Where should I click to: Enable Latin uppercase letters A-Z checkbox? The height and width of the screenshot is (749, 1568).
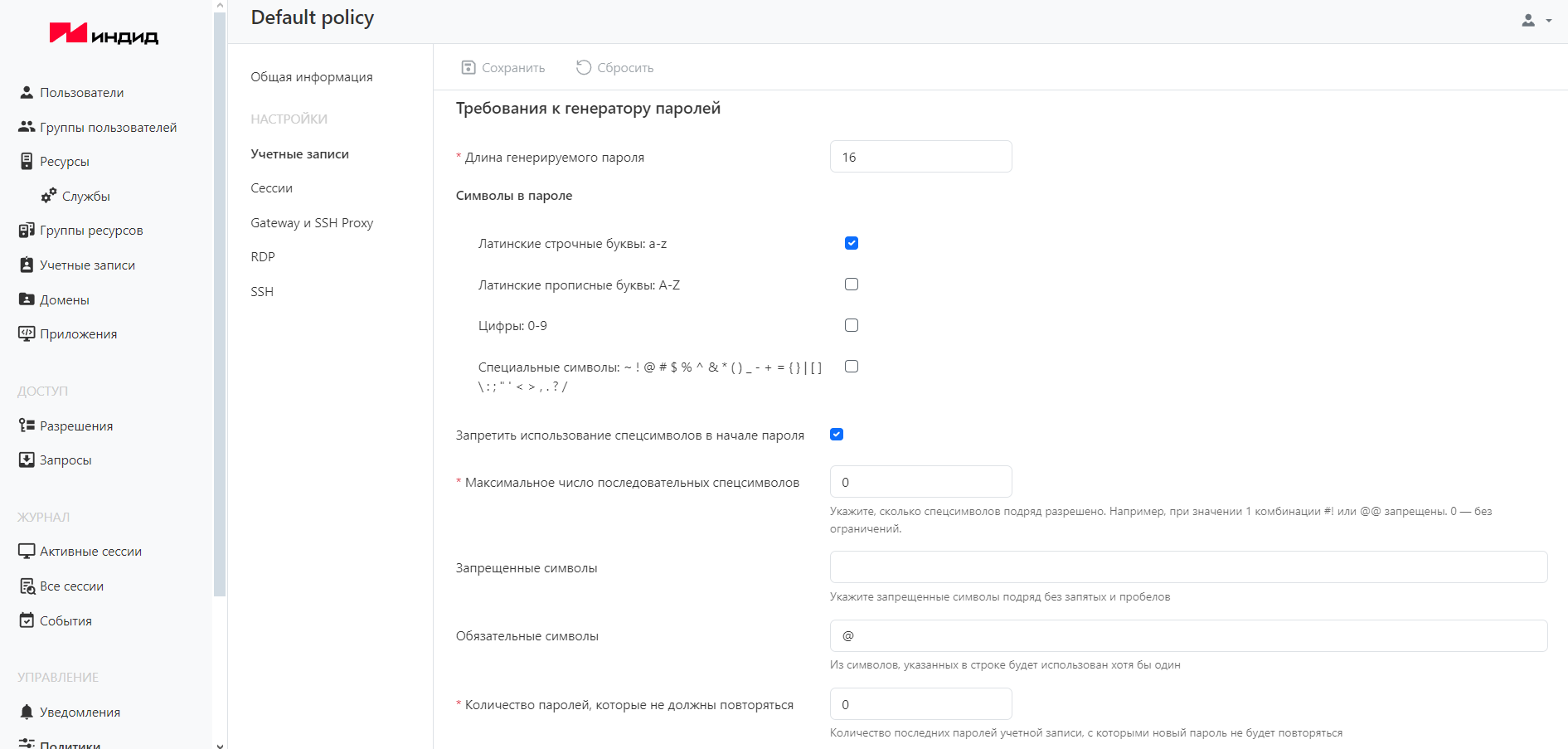tap(851, 285)
